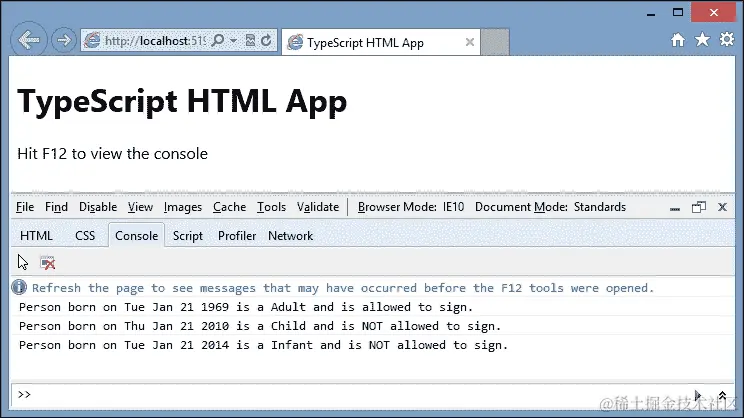
Task: Toggle the Compatibility View icon in address bar
Action: pyautogui.click(x=251, y=41)
